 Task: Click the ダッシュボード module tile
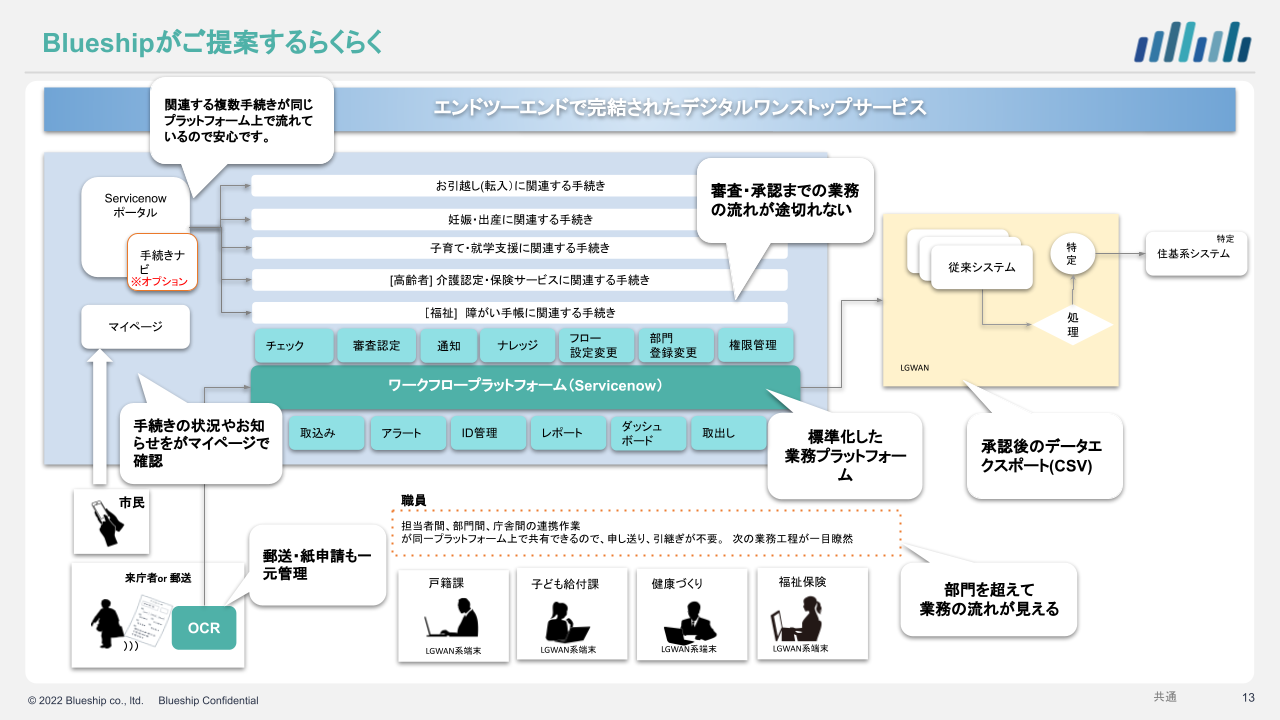648,433
